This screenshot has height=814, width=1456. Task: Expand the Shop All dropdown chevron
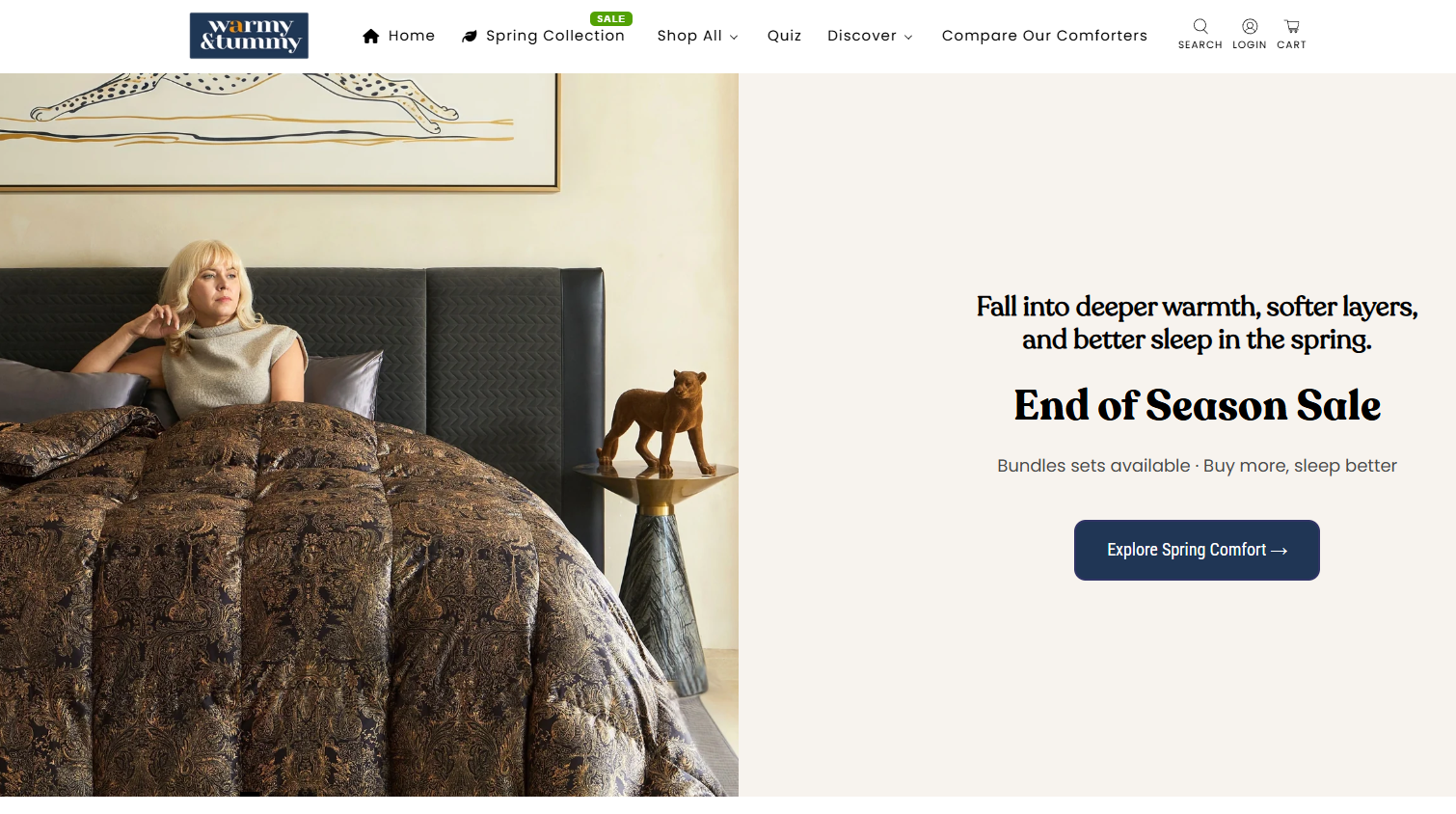[734, 38]
